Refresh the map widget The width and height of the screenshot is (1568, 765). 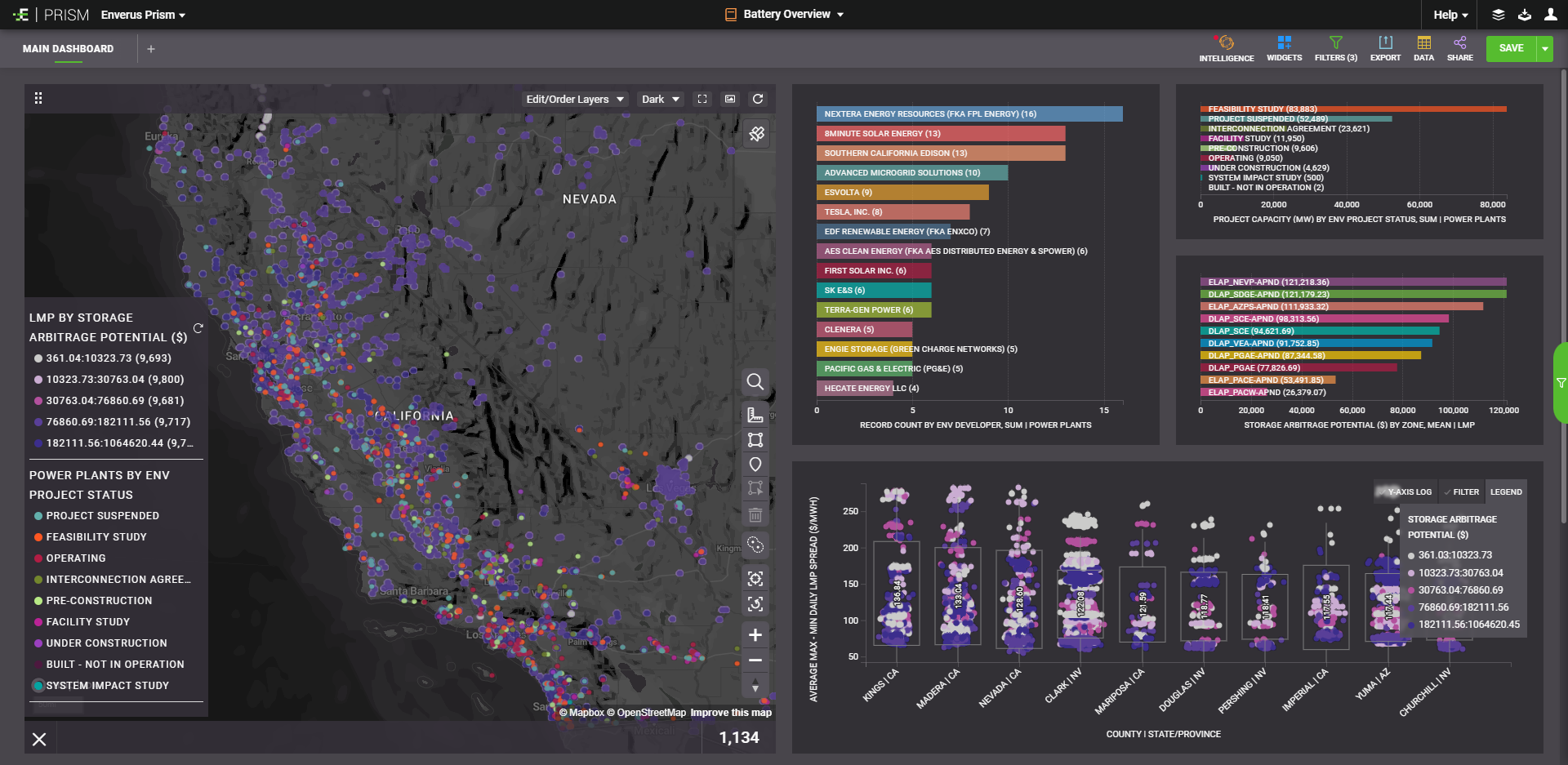pyautogui.click(x=758, y=99)
